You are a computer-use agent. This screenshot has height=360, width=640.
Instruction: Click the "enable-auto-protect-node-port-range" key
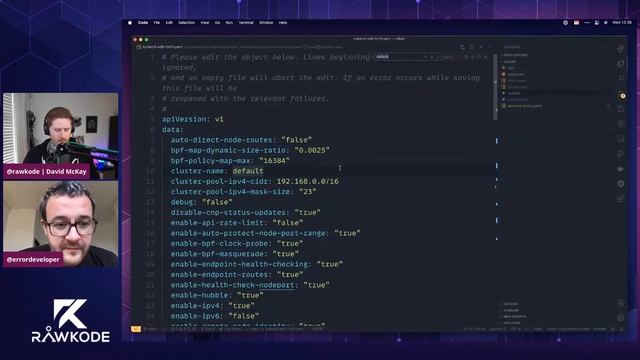click(x=248, y=233)
